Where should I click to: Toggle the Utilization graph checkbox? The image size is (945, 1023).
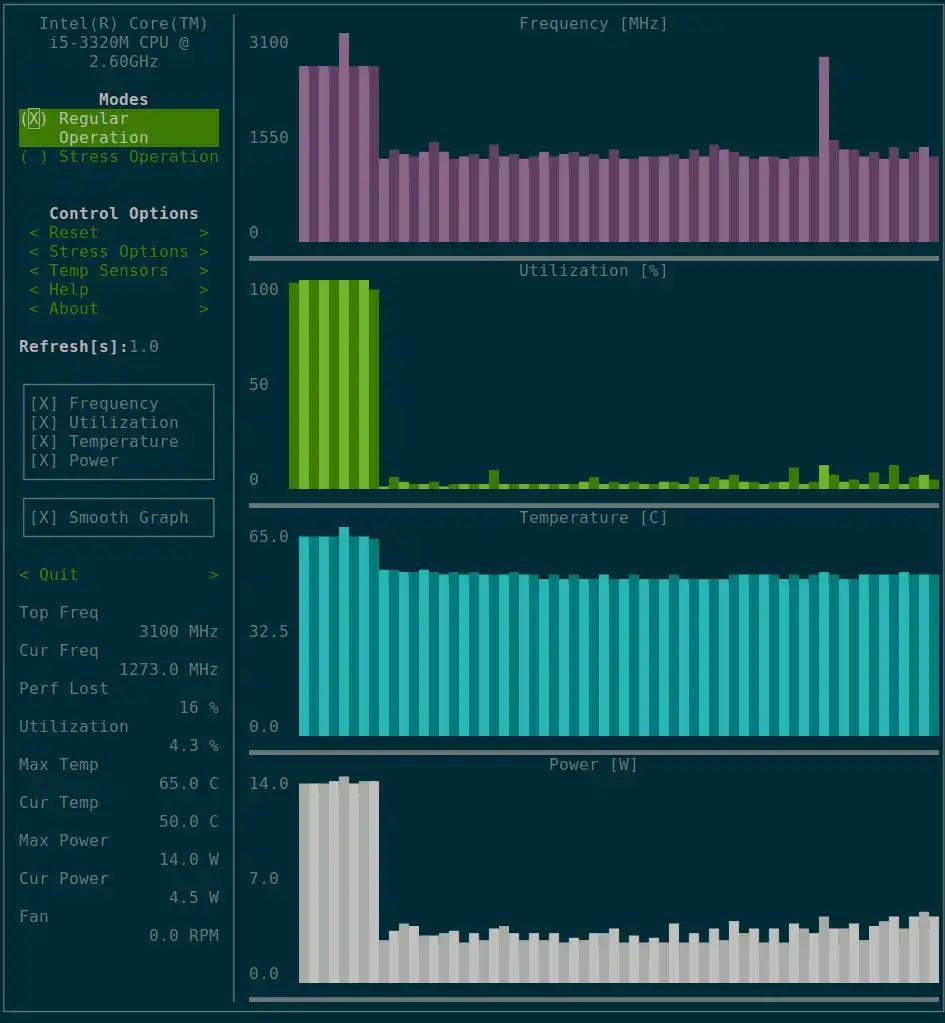pyautogui.click(x=104, y=423)
